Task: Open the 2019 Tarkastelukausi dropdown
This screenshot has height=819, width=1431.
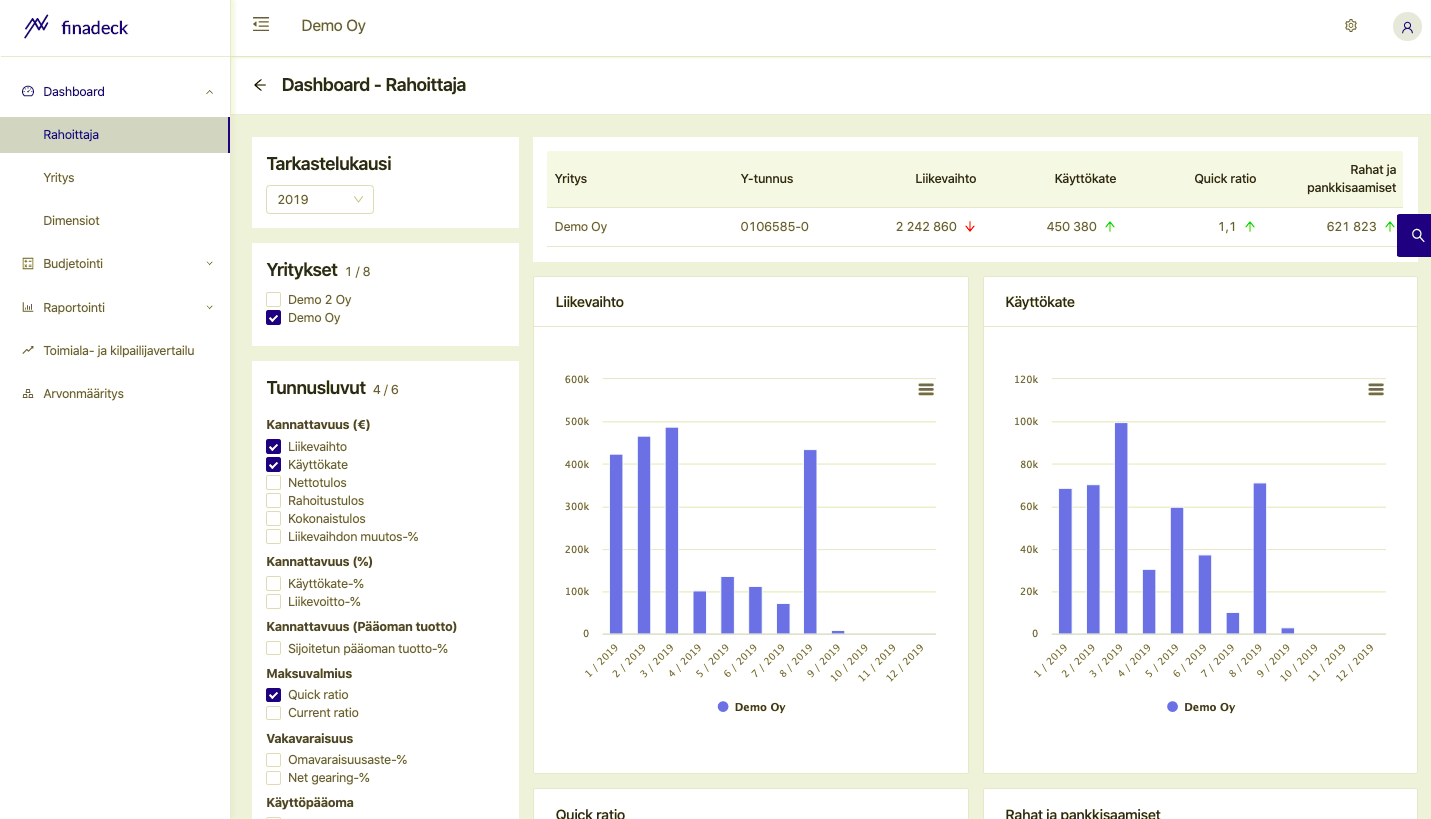Action: (320, 199)
